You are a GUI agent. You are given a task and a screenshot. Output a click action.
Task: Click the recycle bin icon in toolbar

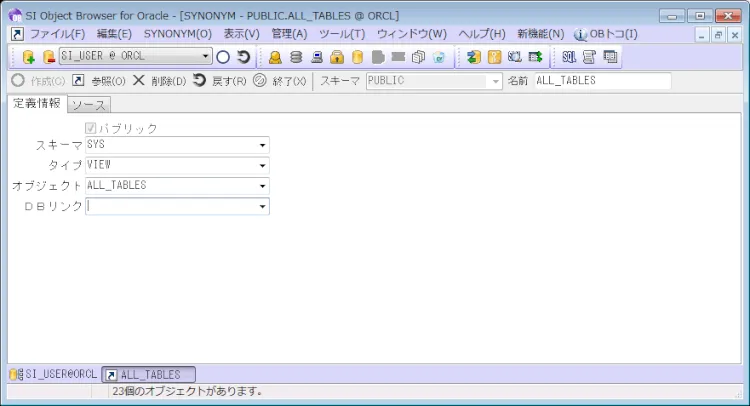439,57
